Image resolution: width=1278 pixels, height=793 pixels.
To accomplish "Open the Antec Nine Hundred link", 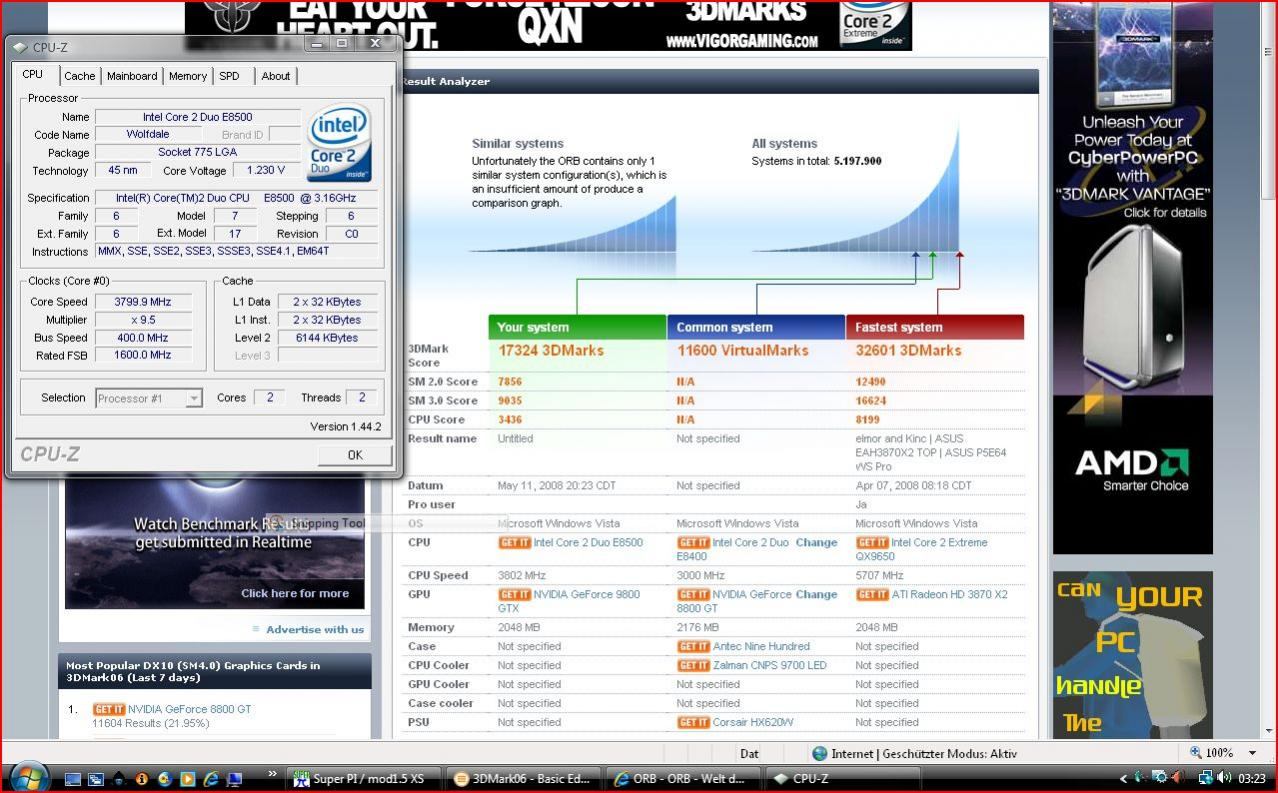I will point(761,647).
